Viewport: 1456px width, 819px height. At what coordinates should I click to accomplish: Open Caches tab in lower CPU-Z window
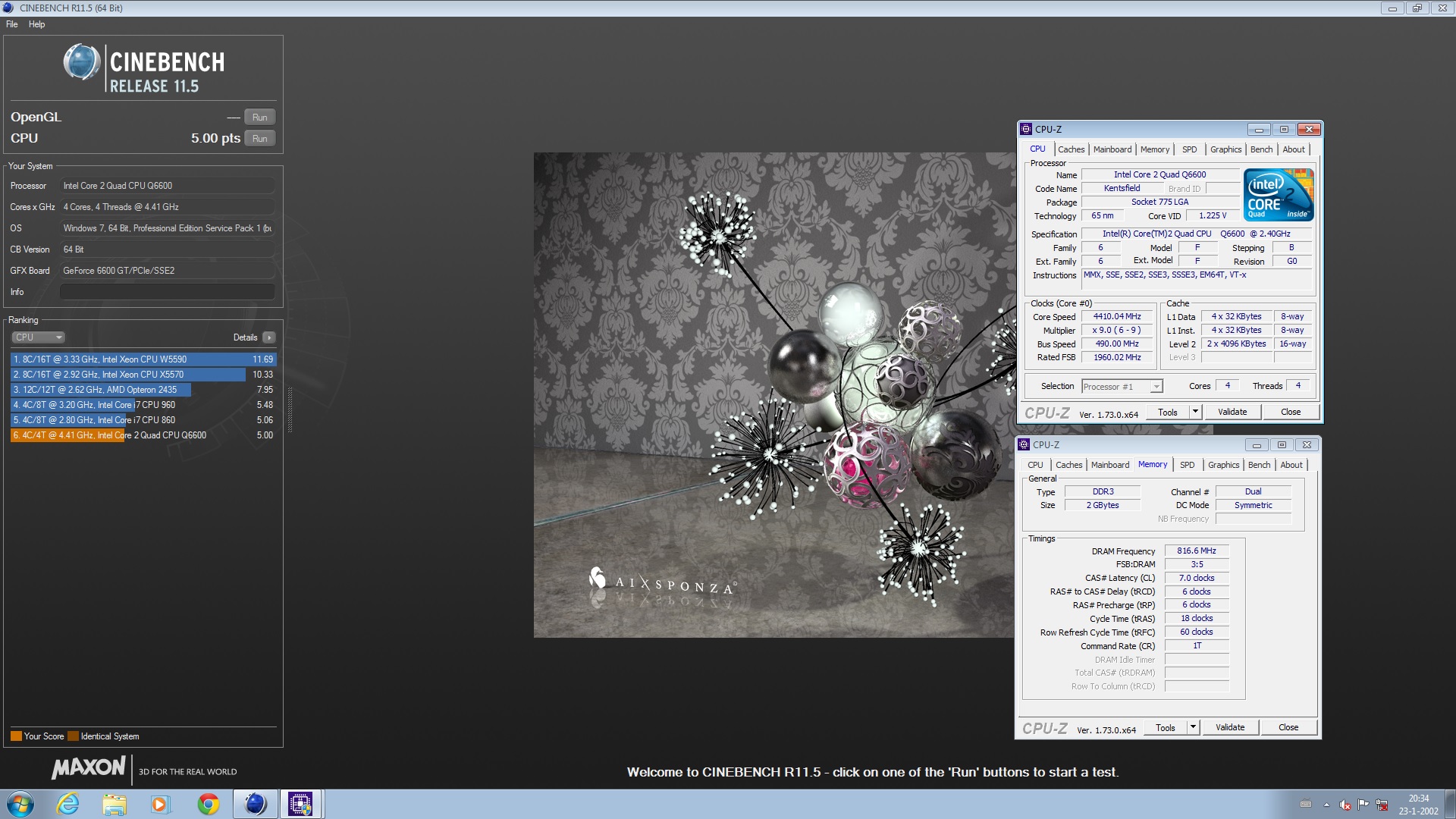(1068, 465)
